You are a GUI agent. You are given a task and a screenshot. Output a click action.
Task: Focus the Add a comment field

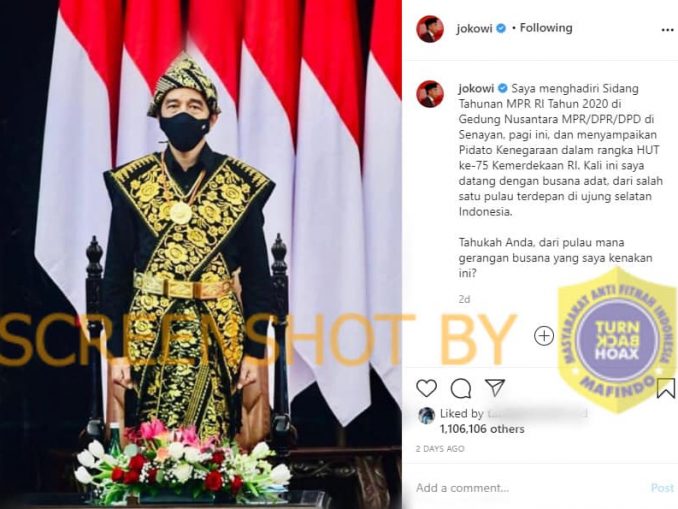pyautogui.click(x=530, y=488)
